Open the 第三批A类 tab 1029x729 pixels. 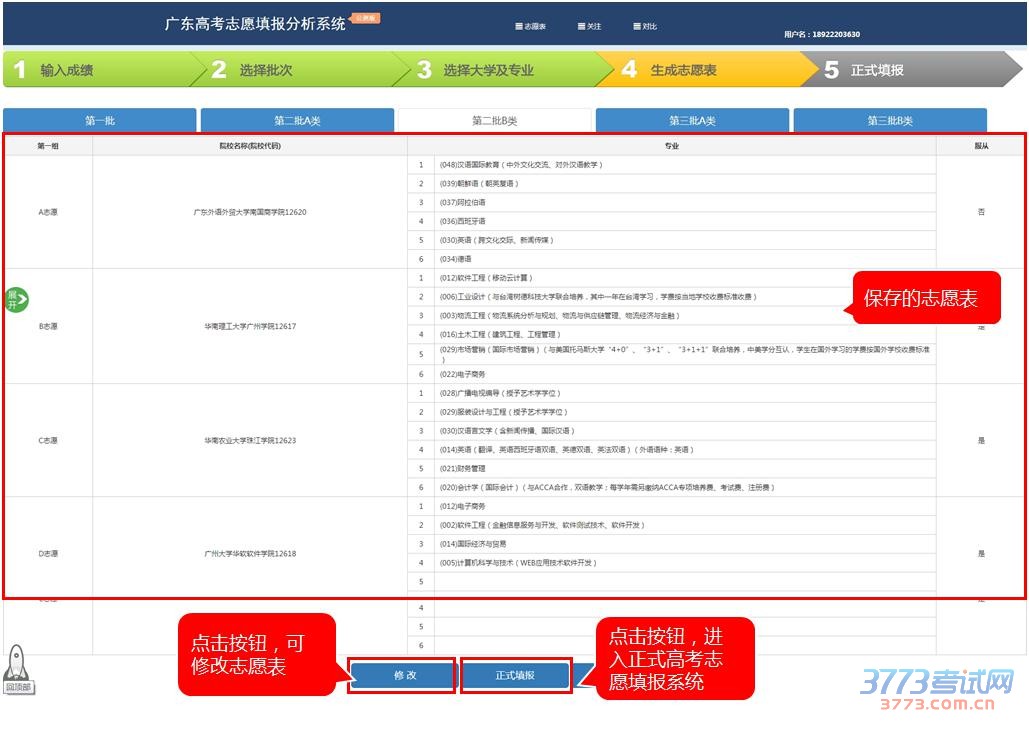[692, 121]
